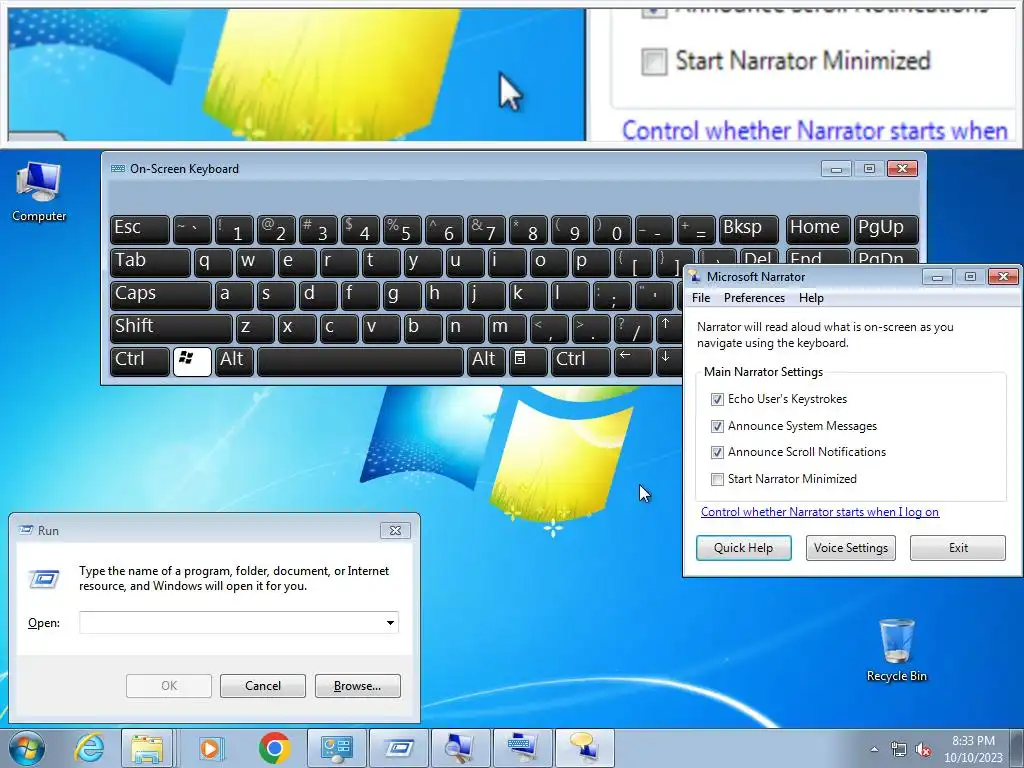Click the m key on keyboard

pyautogui.click(x=507, y=328)
